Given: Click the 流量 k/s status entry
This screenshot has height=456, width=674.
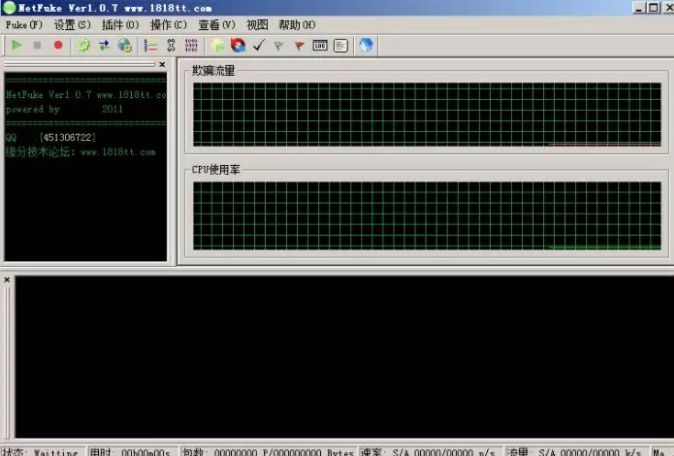Looking at the screenshot, I should [575, 452].
